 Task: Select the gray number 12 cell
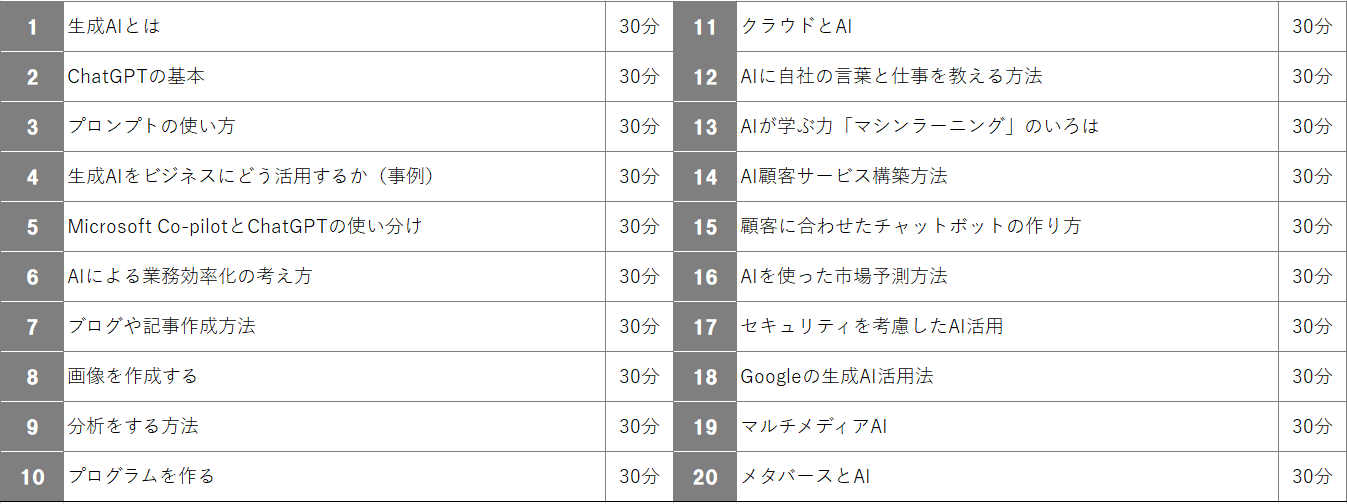tap(705, 77)
